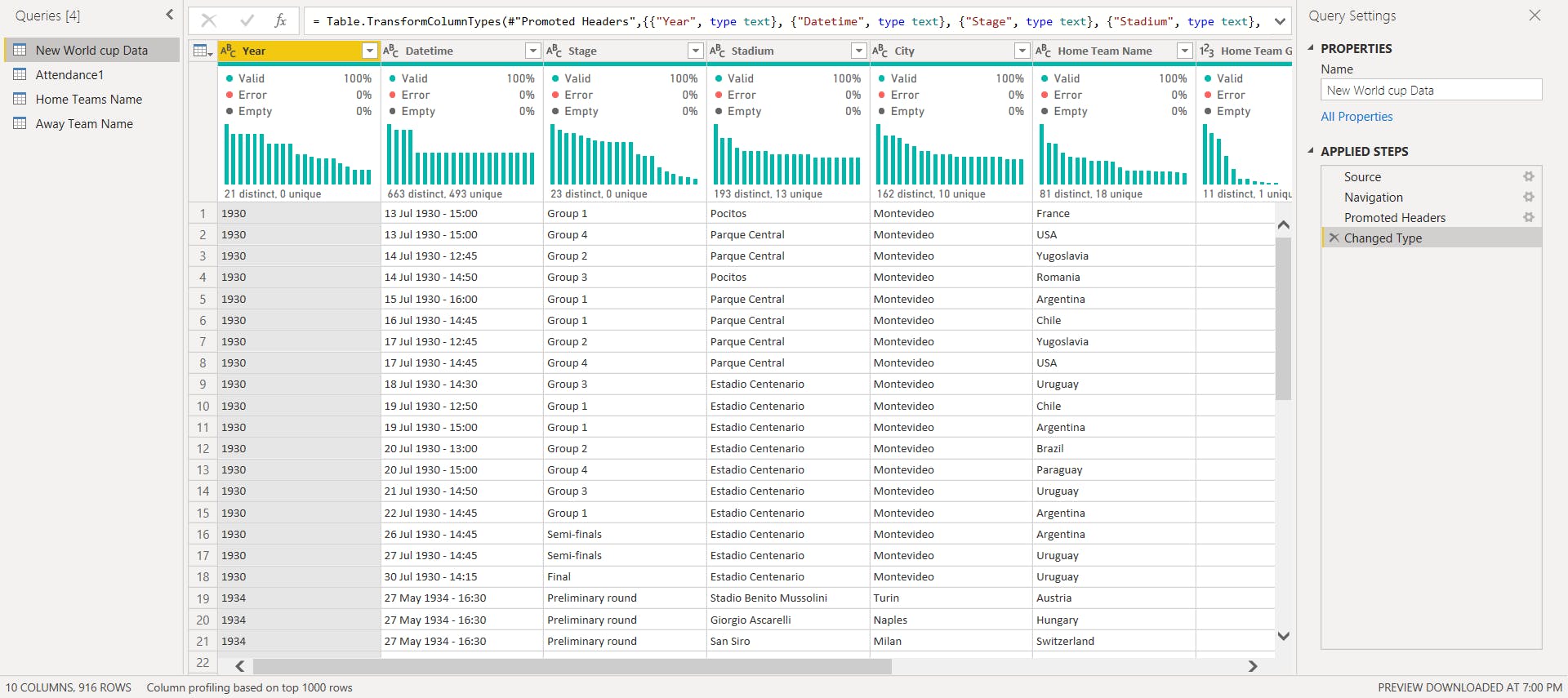Image resolution: width=1568 pixels, height=698 pixels.
Task: Delete the Changed Type step with X
Action: [x=1334, y=238]
